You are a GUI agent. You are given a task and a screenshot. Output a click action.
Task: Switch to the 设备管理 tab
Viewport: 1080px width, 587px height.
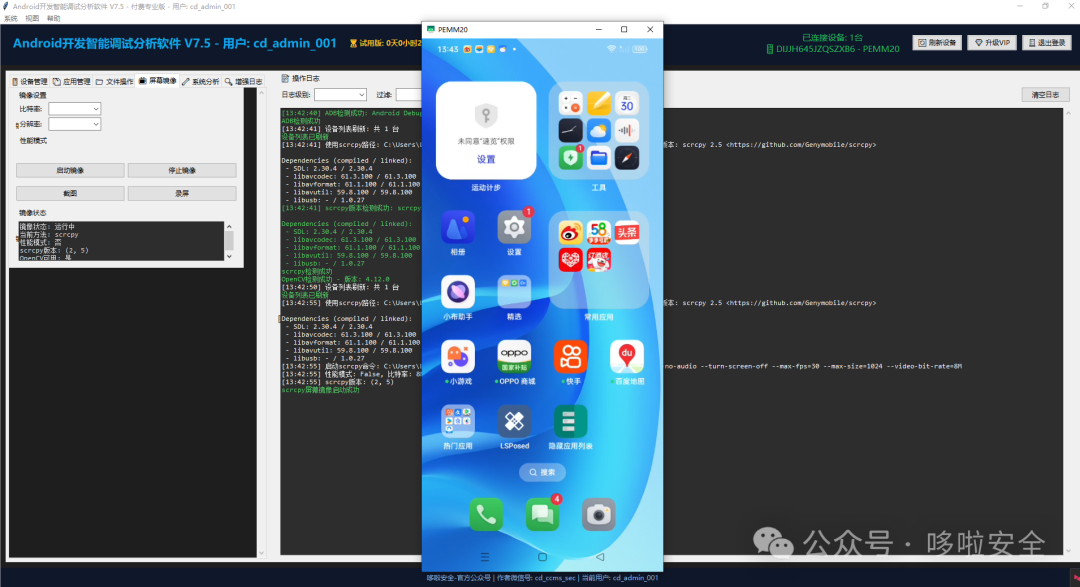tap(30, 81)
